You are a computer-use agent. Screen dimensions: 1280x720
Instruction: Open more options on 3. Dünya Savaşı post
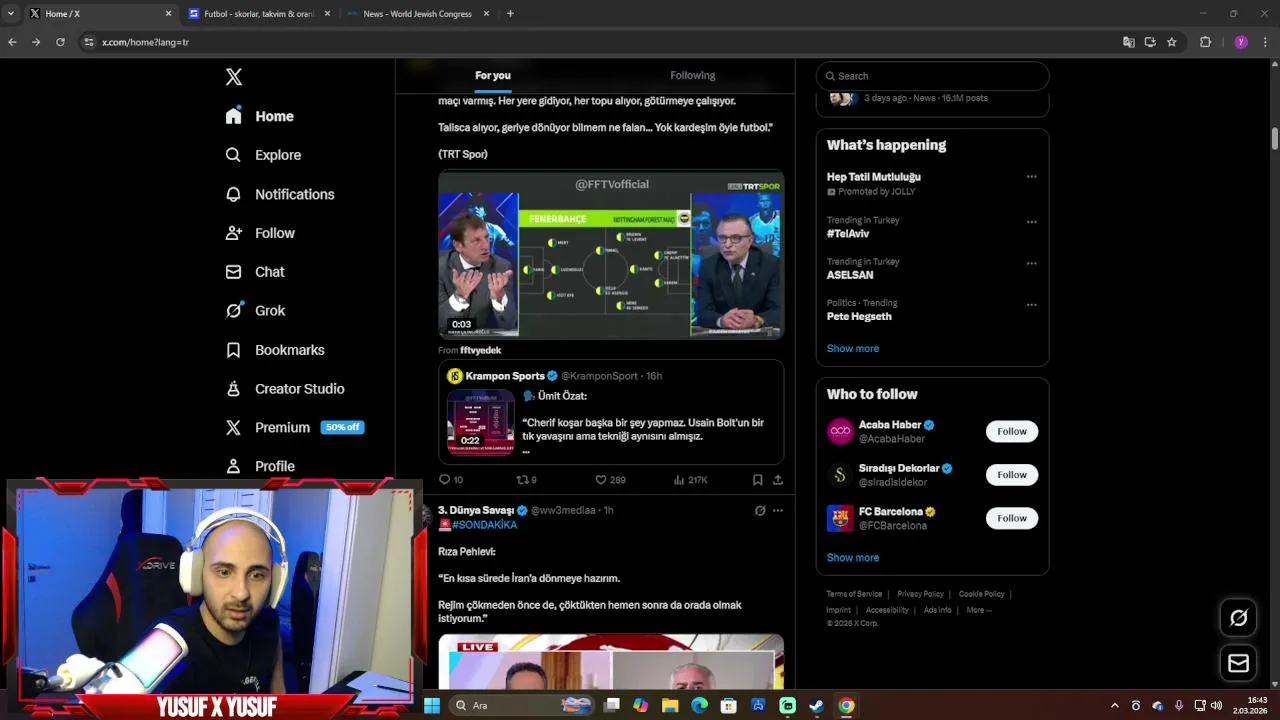pyautogui.click(x=778, y=510)
